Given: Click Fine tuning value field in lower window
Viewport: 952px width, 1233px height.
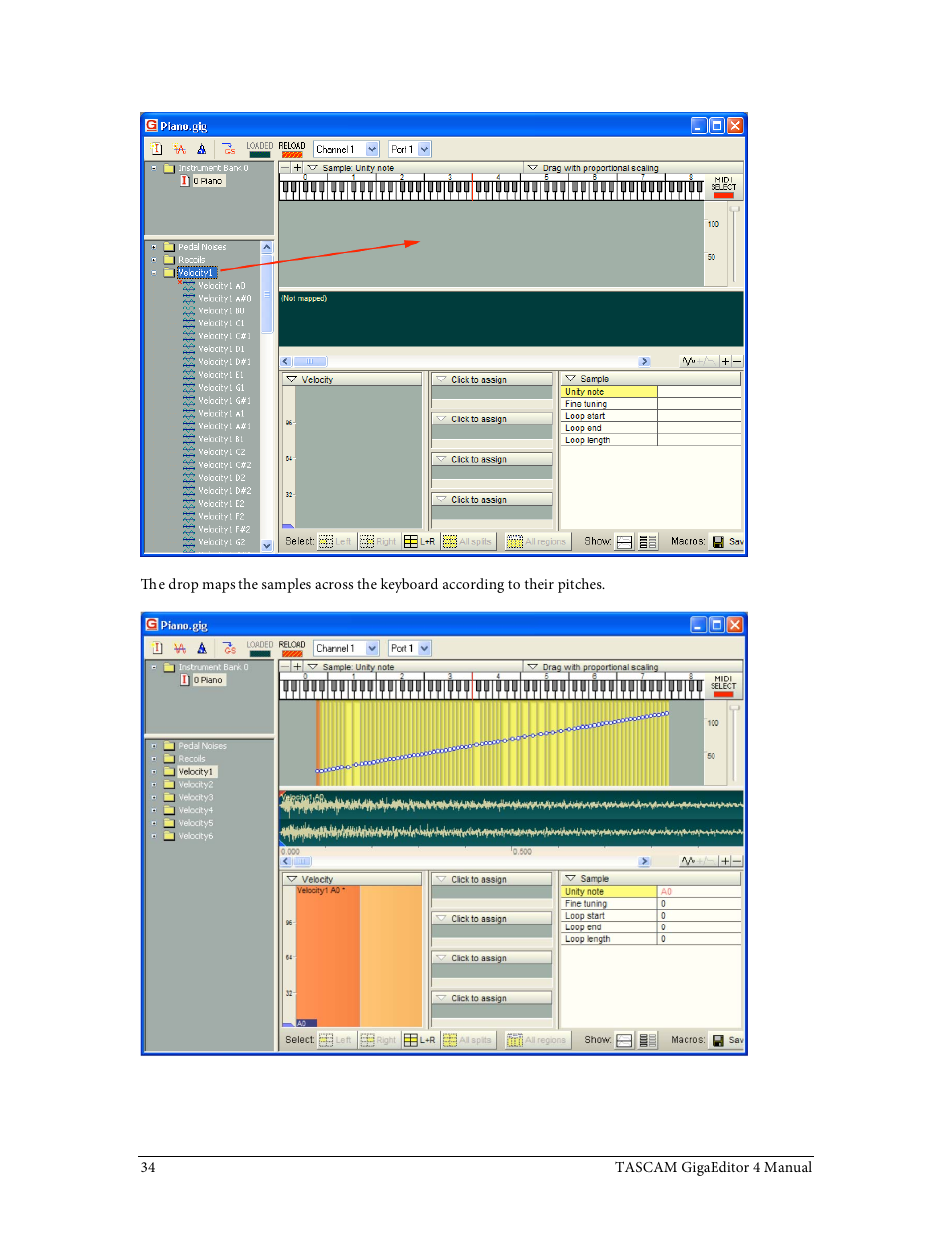Looking at the screenshot, I should [x=699, y=904].
